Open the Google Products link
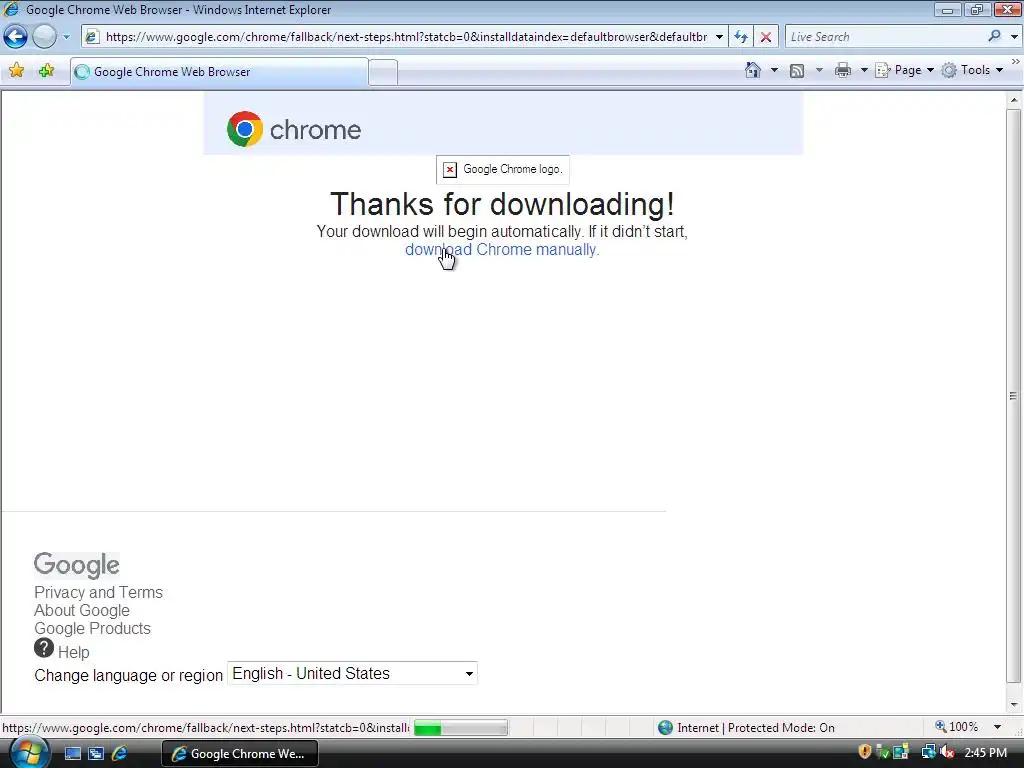This screenshot has width=1024, height=768. [92, 628]
